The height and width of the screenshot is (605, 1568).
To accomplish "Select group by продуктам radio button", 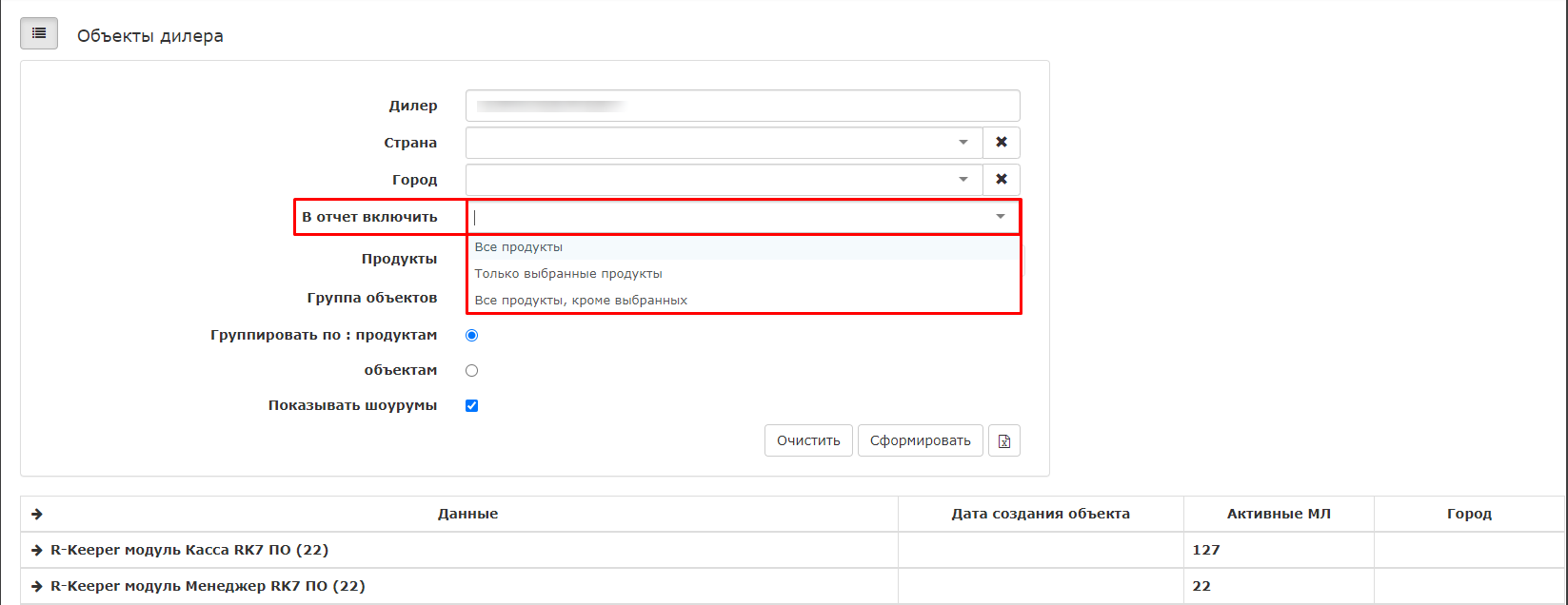I will click(471, 336).
